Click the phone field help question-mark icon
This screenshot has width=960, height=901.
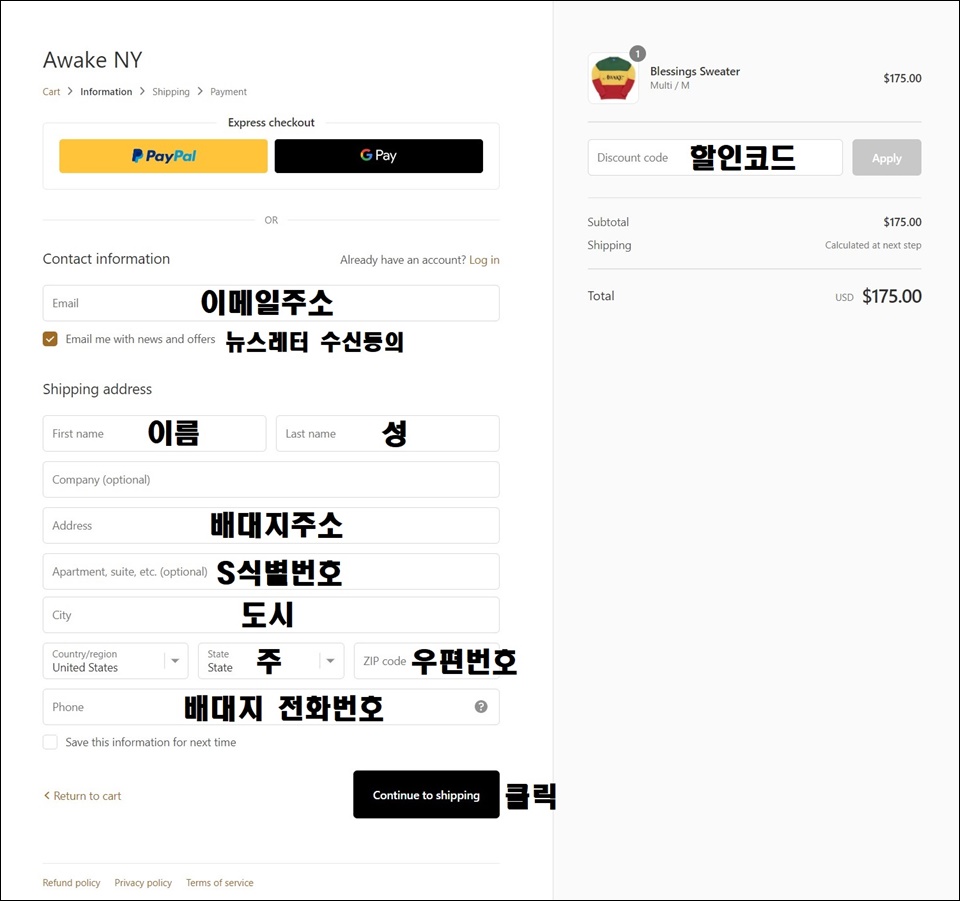[x=481, y=707]
